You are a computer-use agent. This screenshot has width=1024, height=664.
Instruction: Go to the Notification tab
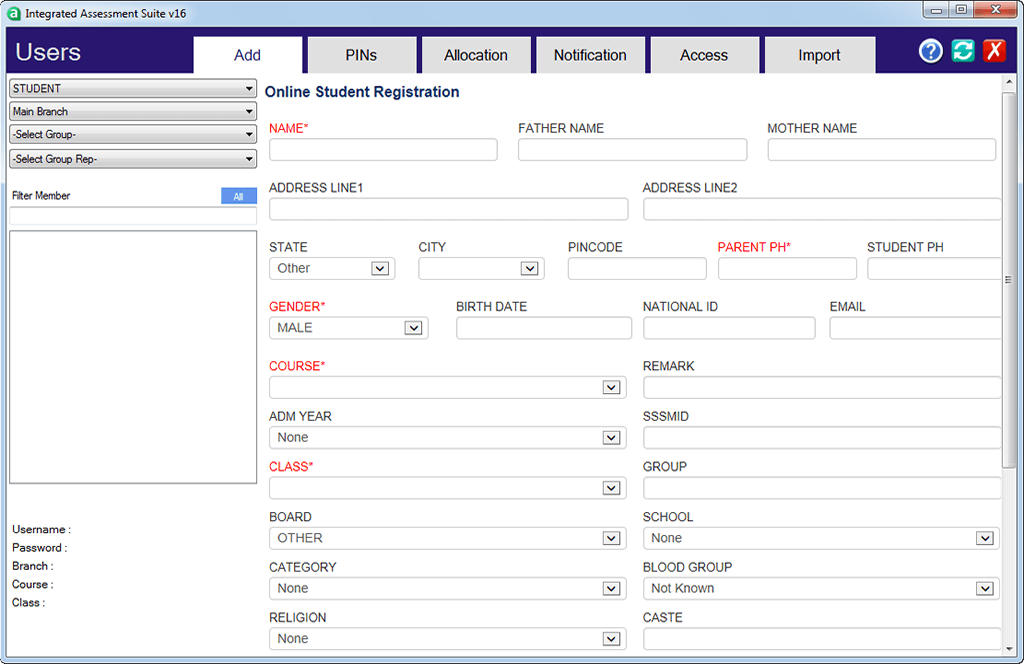tap(590, 56)
